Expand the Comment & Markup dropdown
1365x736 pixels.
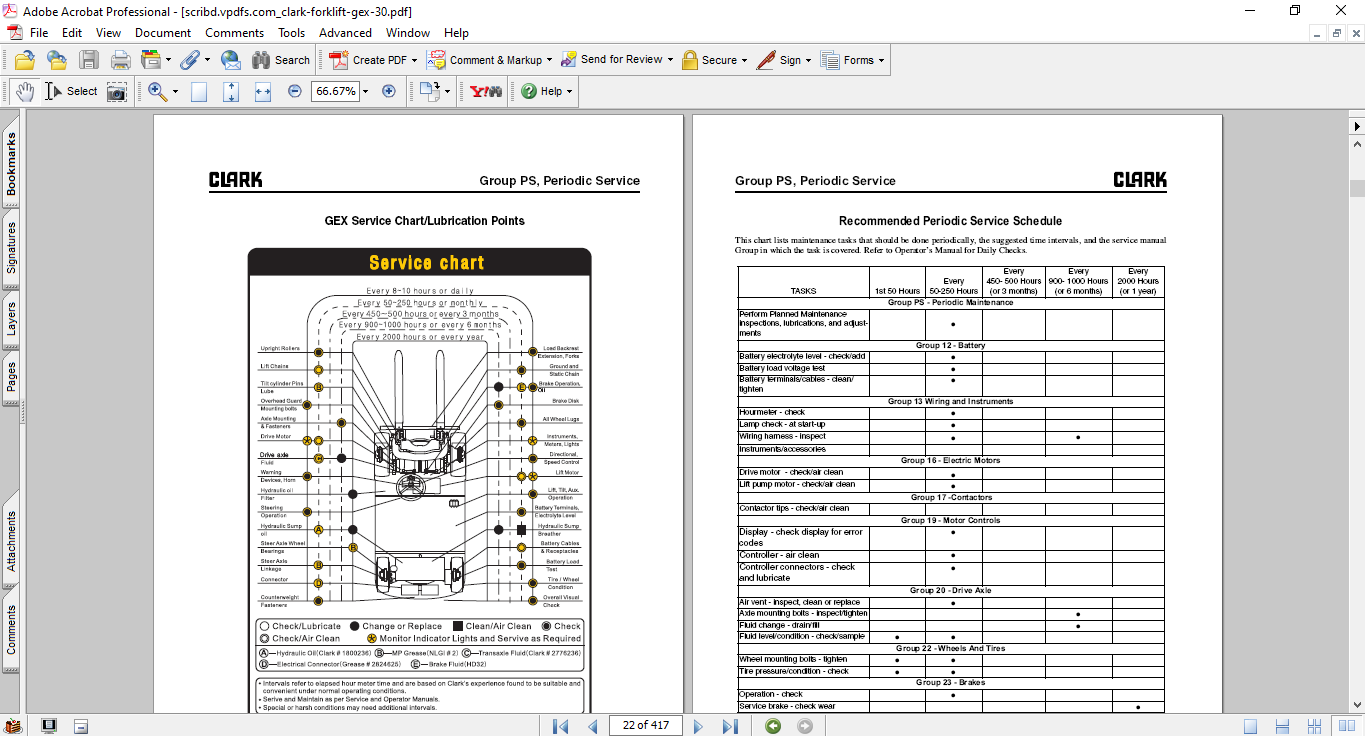(550, 60)
